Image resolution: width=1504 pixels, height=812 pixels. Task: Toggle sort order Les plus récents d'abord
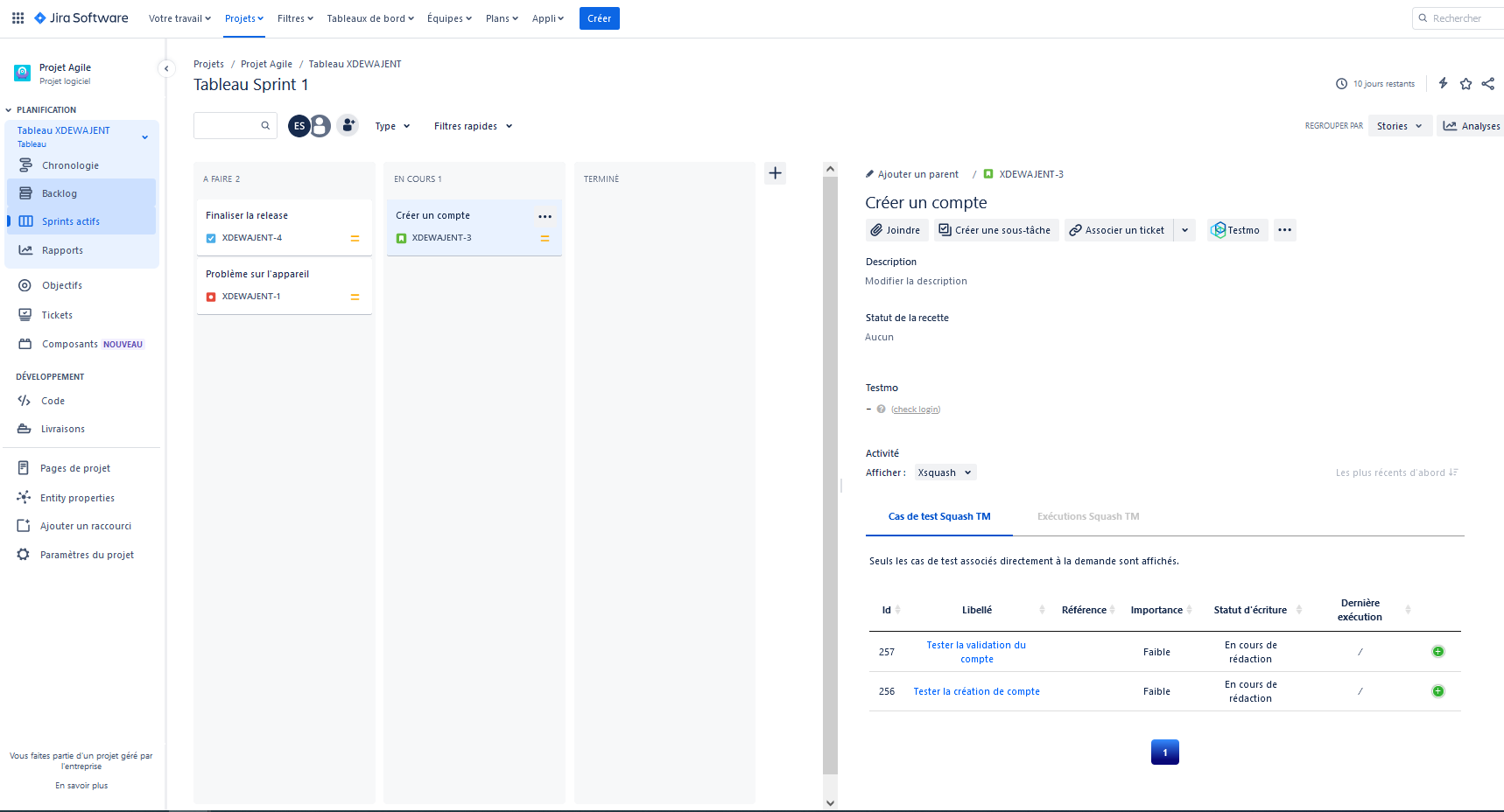click(1395, 472)
